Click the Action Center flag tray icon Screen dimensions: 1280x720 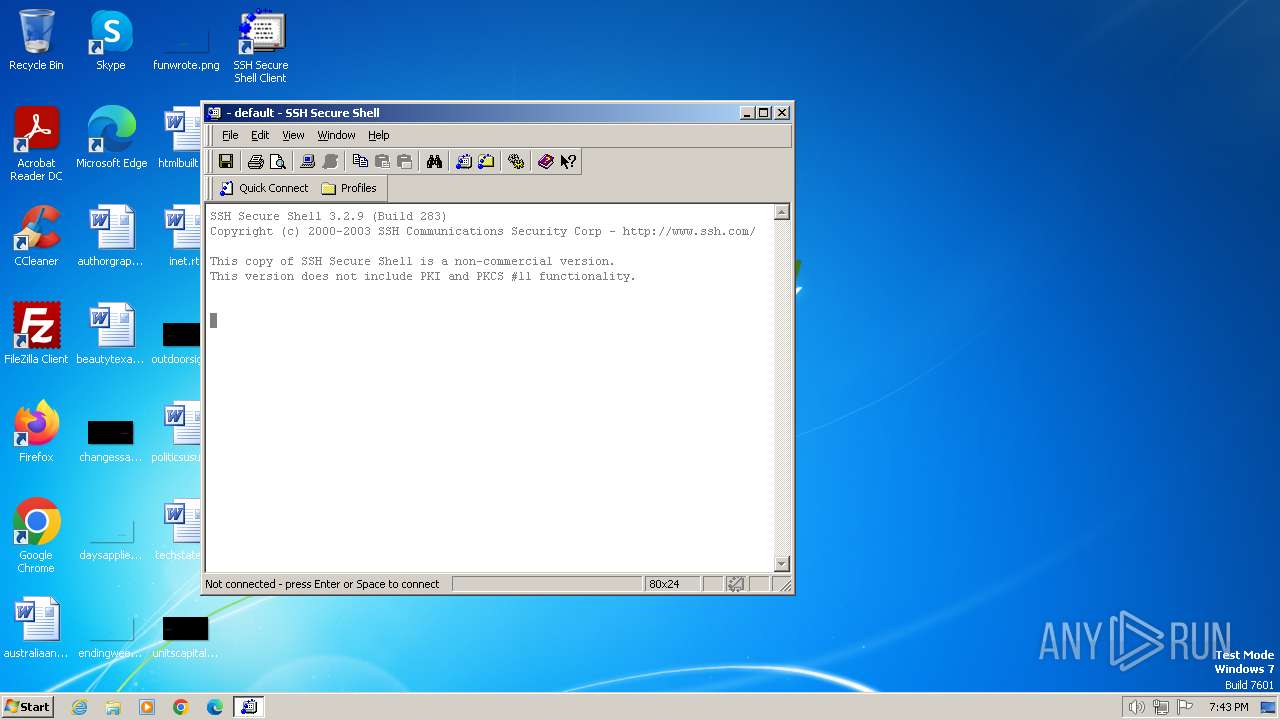[1185, 707]
